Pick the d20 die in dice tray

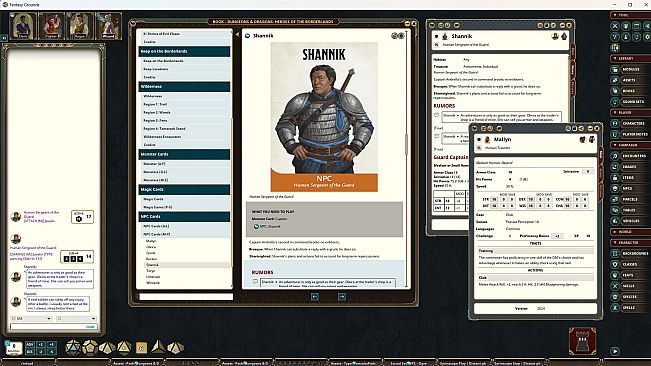click(x=73, y=347)
